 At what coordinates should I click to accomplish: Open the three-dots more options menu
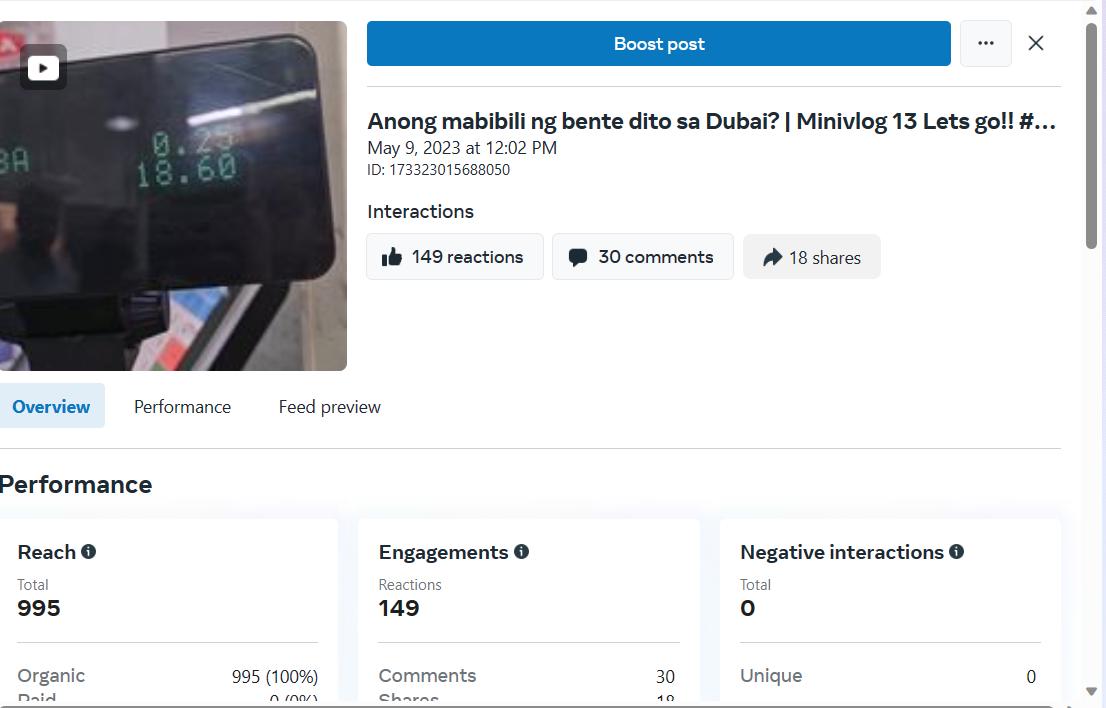point(985,44)
